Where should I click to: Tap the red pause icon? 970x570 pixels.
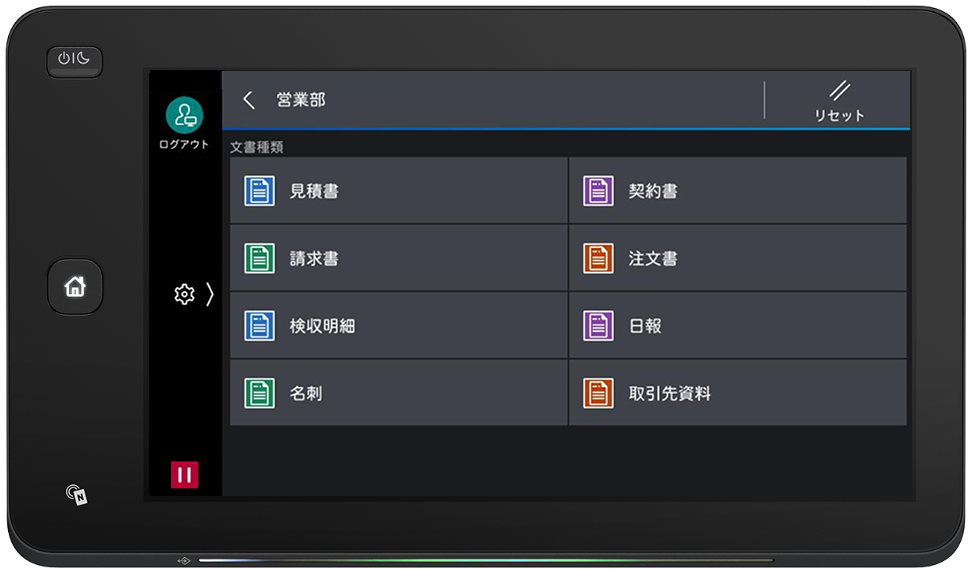click(184, 475)
